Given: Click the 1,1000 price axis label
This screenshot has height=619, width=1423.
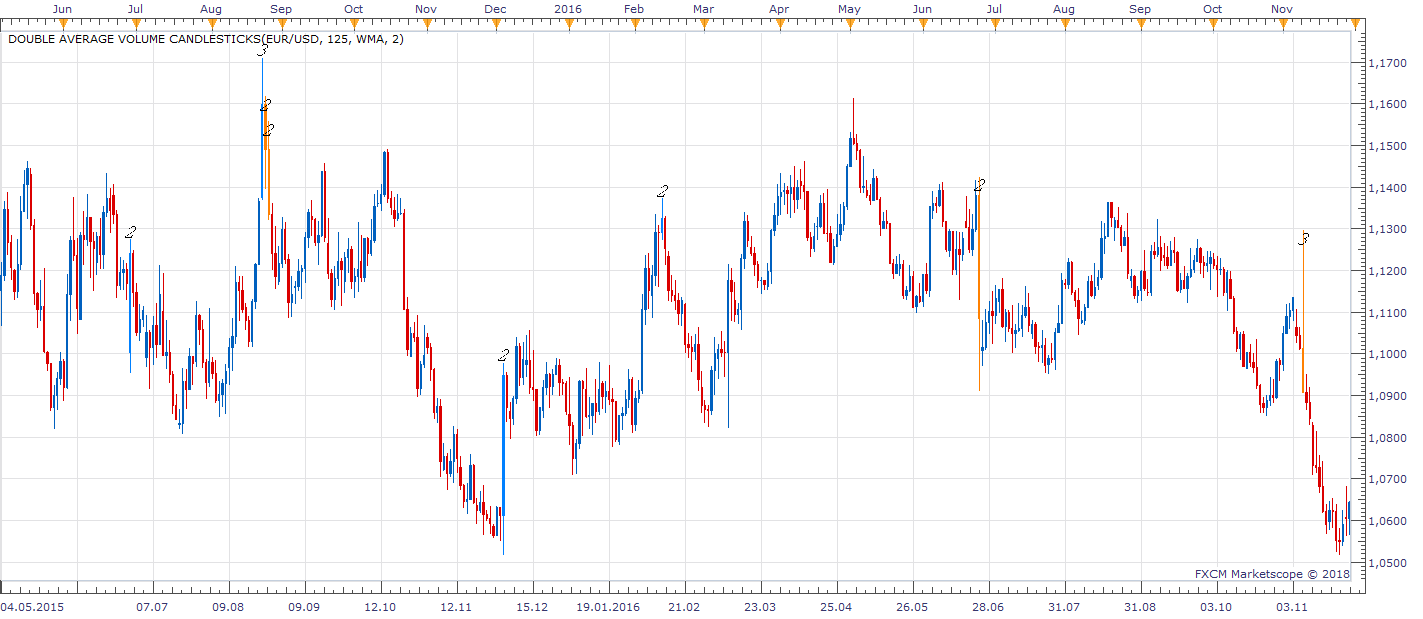Looking at the screenshot, I should (1386, 354).
